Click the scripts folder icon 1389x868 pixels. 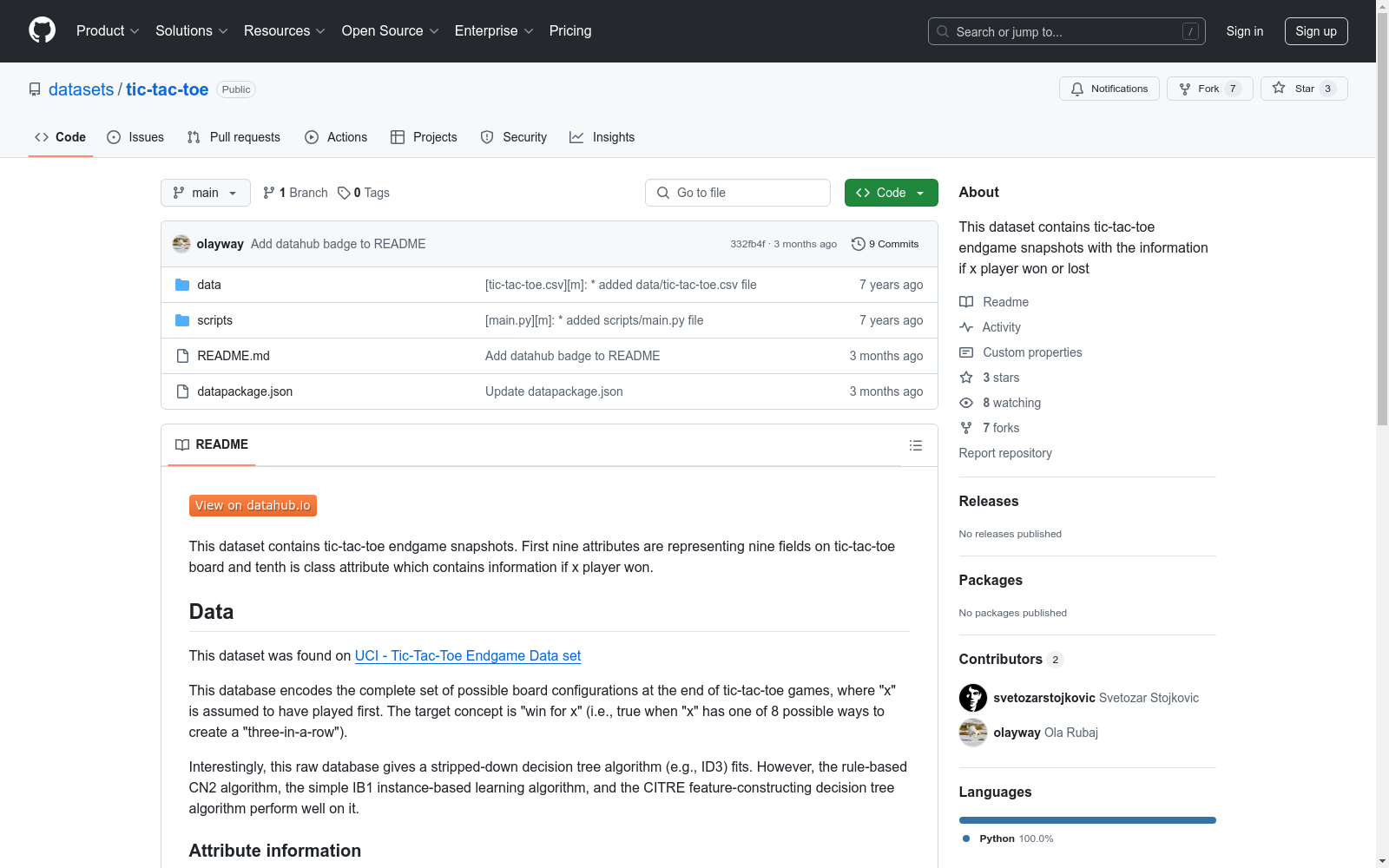pos(182,320)
